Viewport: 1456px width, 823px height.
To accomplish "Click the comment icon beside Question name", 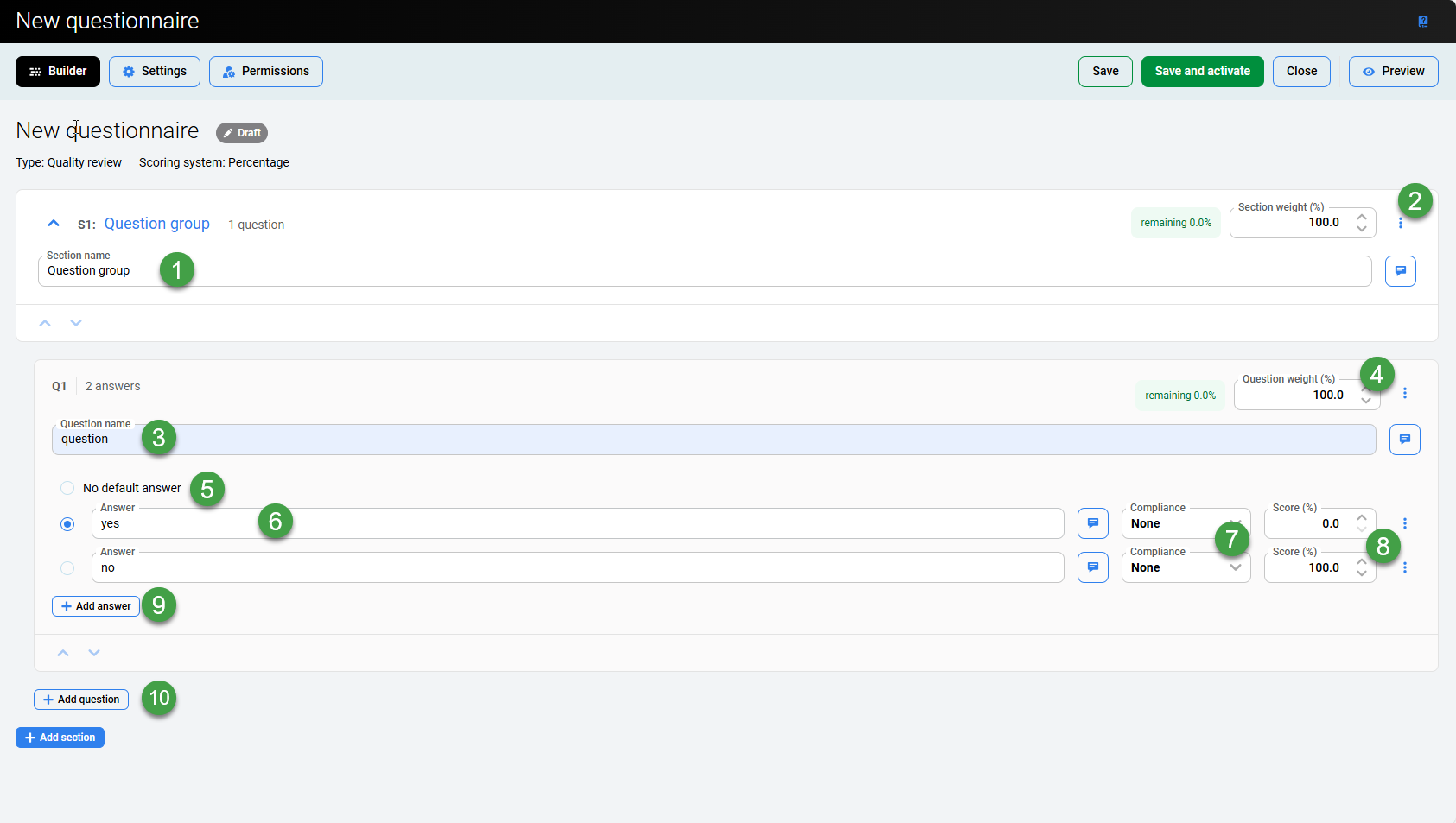I will coord(1404,440).
